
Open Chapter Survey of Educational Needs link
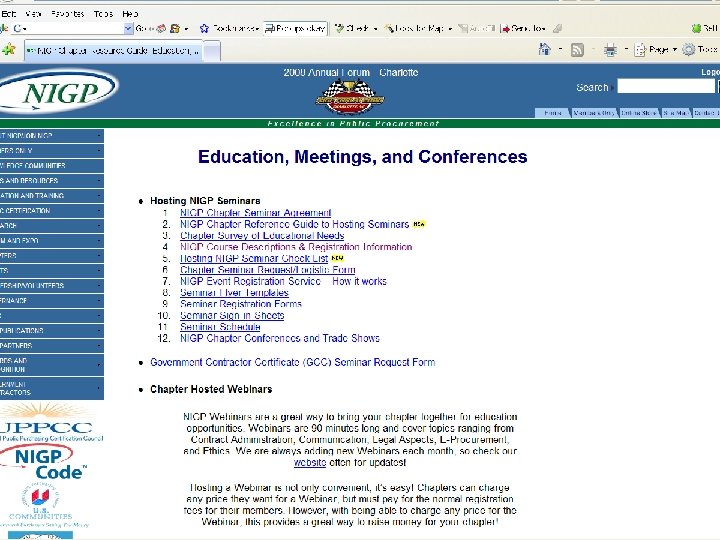[x=262, y=236]
